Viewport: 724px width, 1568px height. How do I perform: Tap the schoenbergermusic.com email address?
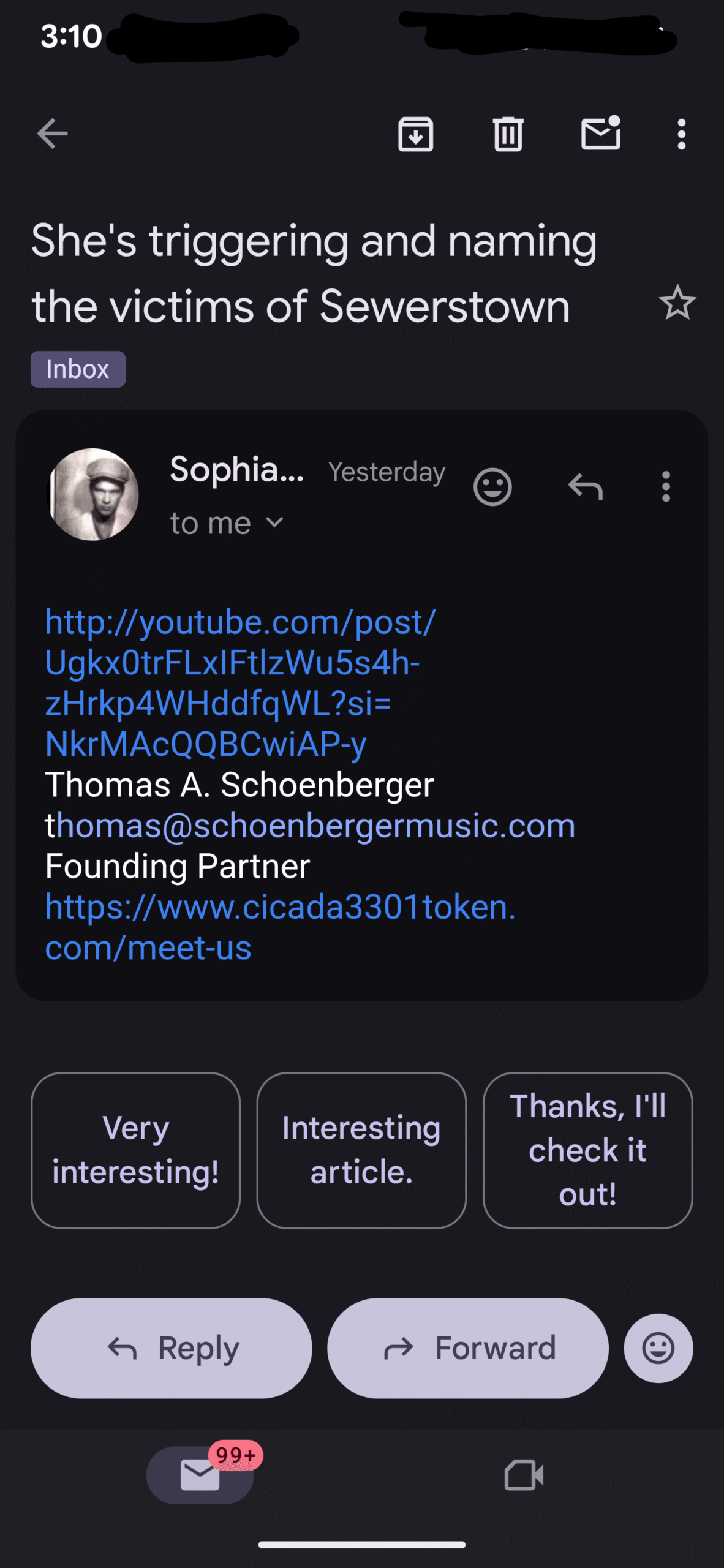click(x=319, y=826)
